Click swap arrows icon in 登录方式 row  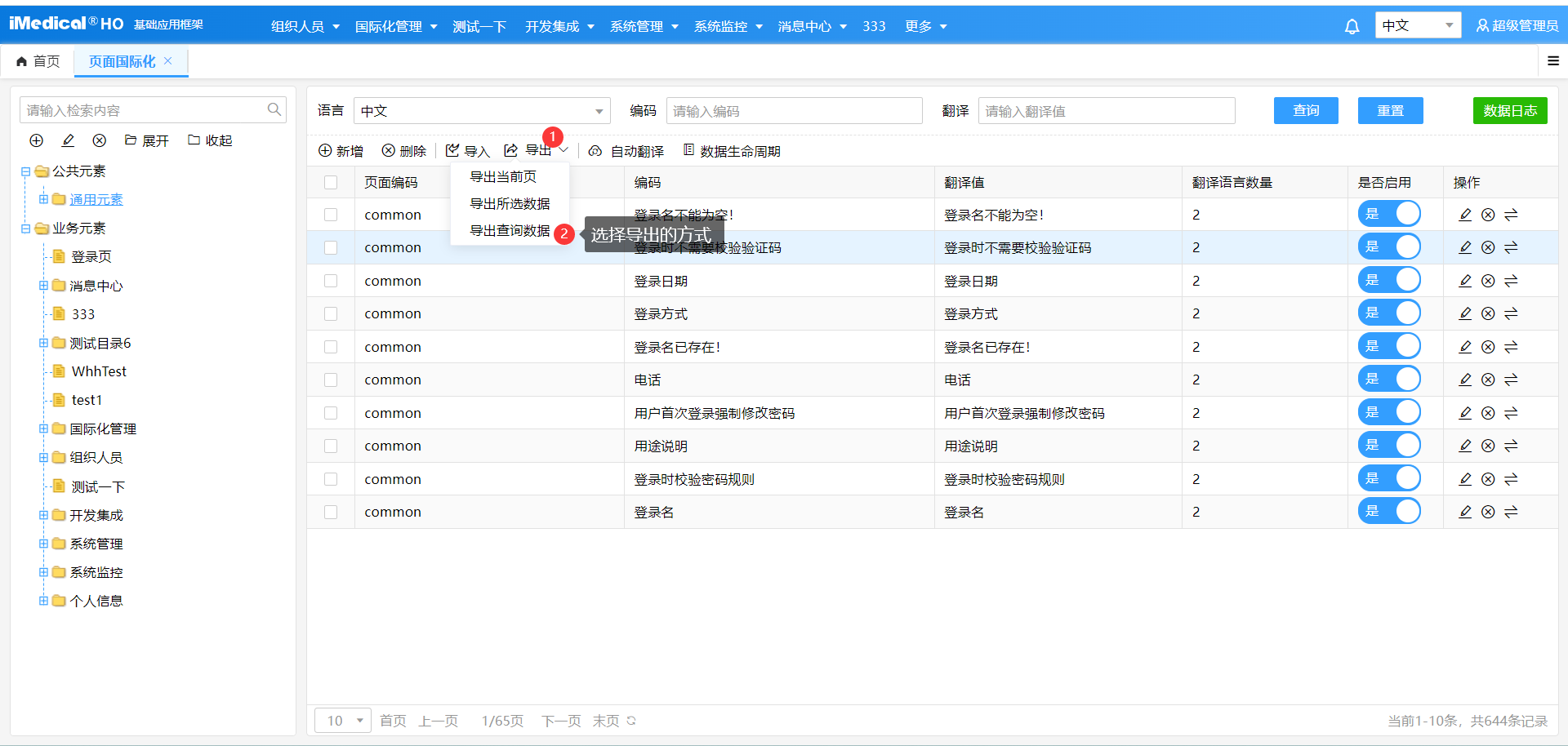pyautogui.click(x=1511, y=313)
